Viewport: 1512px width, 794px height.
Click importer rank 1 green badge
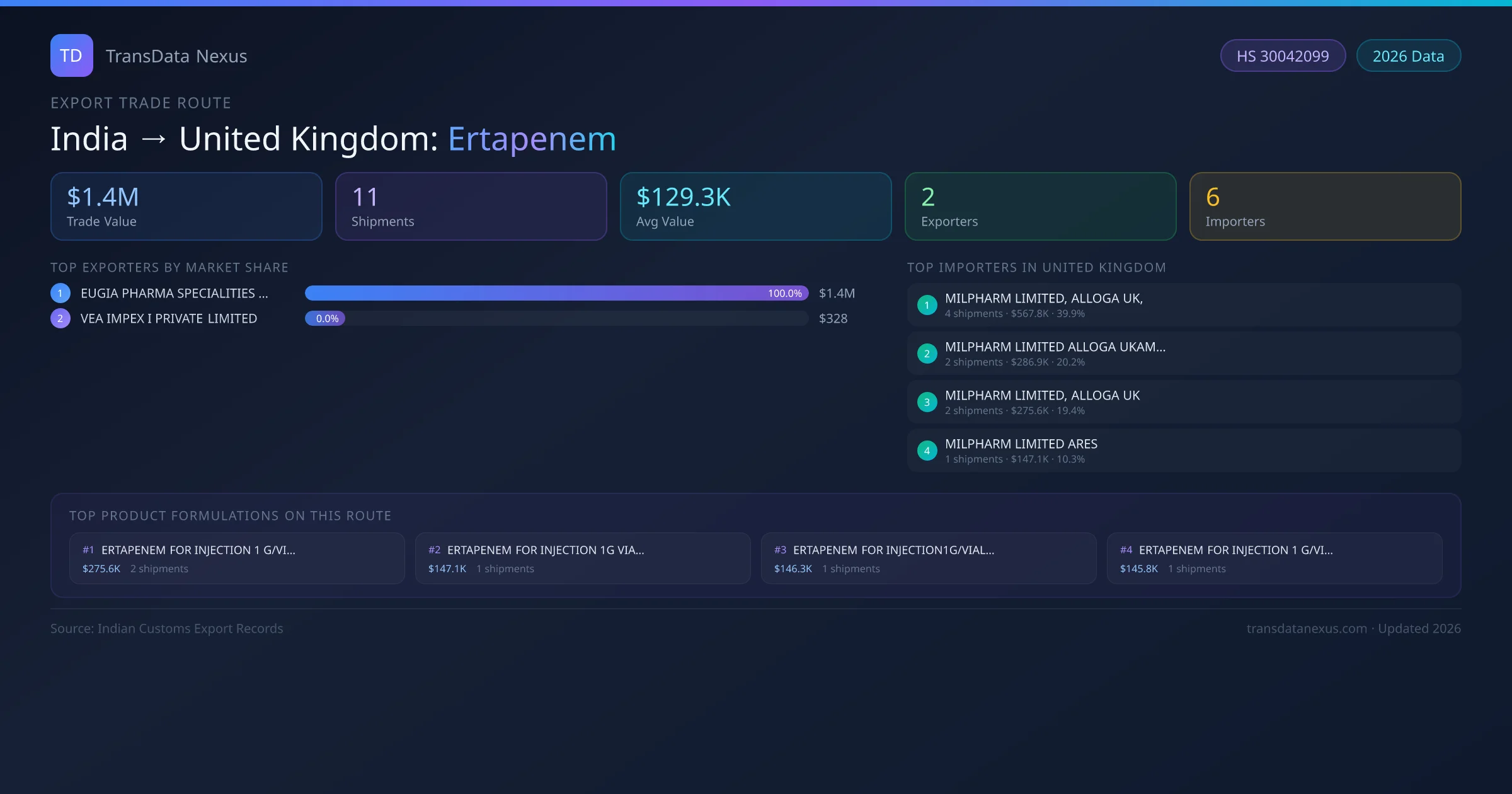pyautogui.click(x=927, y=305)
